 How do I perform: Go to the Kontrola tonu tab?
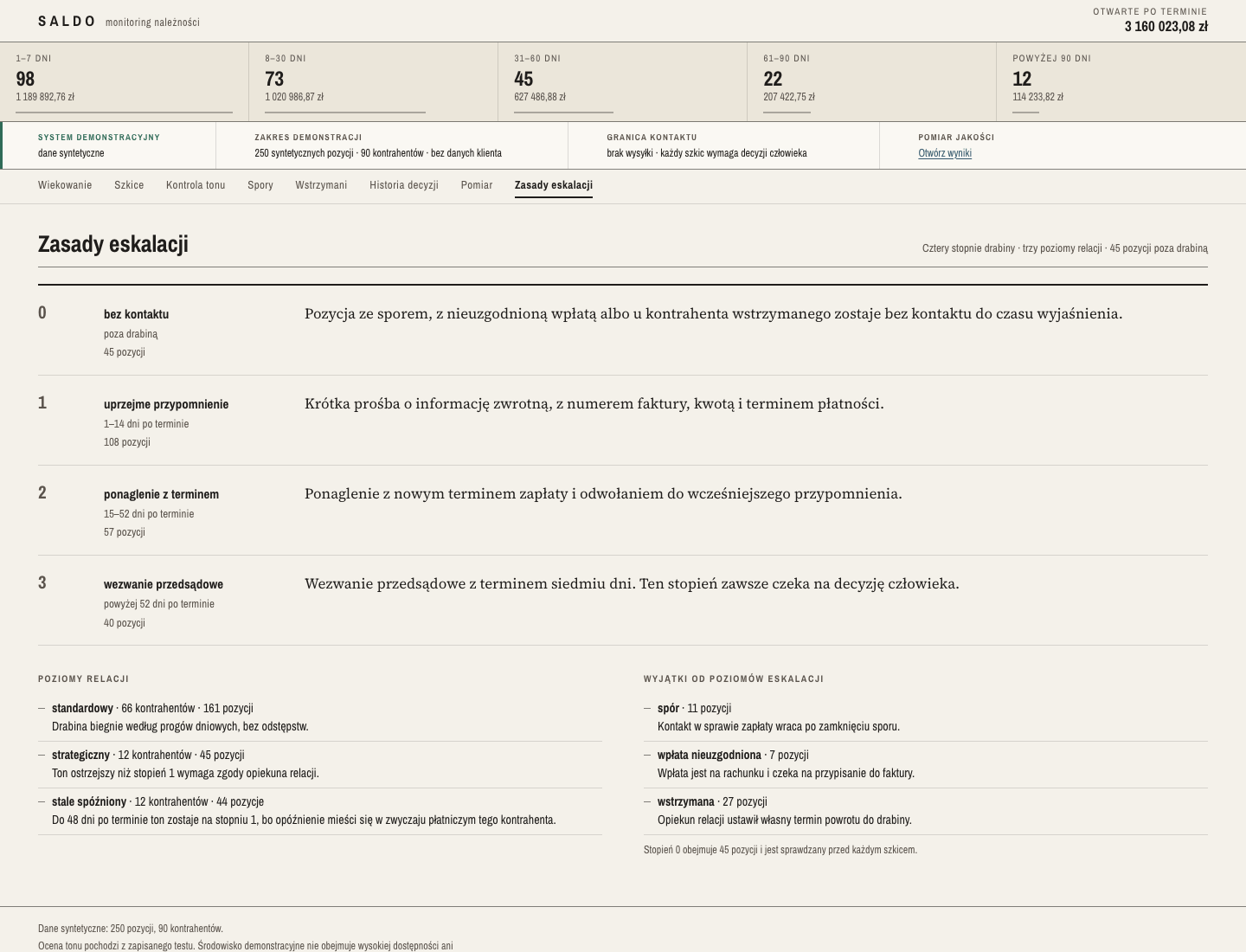(196, 185)
